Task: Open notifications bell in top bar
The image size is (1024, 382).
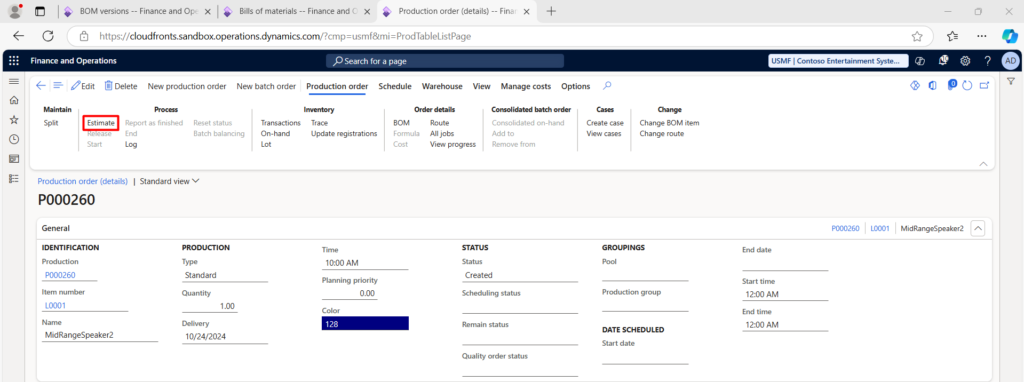Action: pyautogui.click(x=944, y=61)
